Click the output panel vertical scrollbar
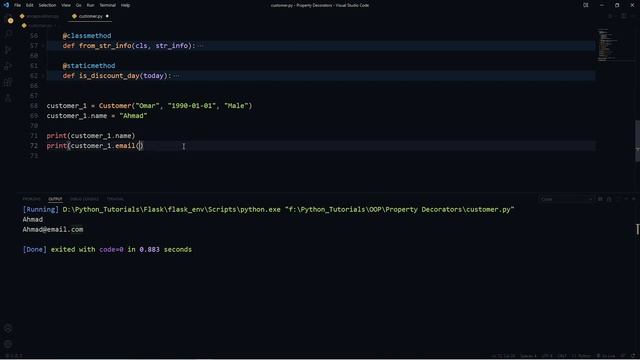The height and width of the screenshot is (360, 640). (638, 229)
